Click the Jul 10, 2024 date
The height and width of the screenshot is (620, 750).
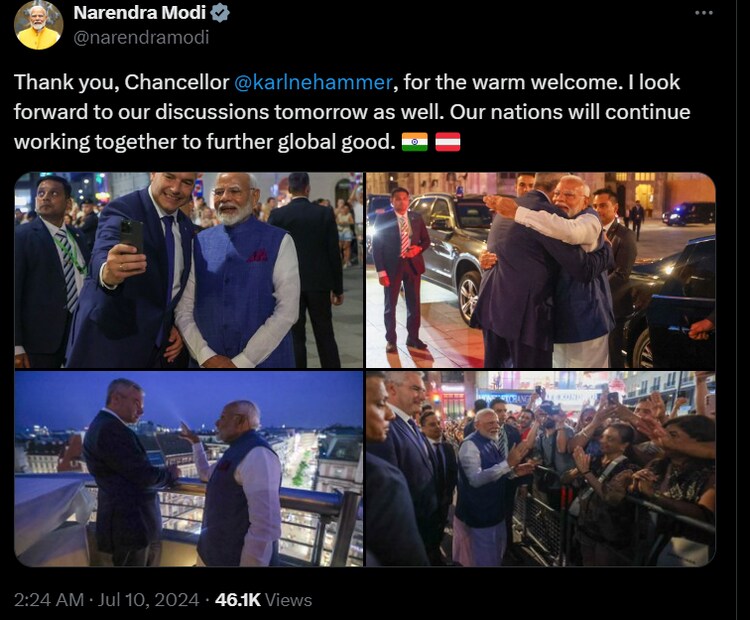point(148,600)
